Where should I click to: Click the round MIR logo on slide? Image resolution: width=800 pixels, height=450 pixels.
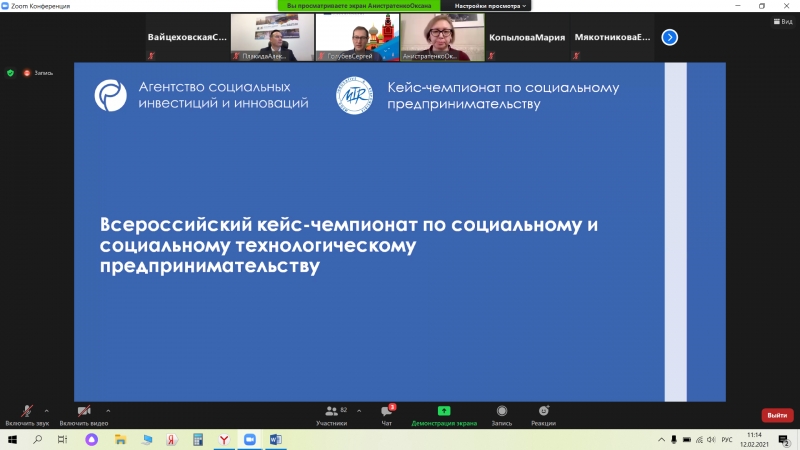click(x=354, y=95)
